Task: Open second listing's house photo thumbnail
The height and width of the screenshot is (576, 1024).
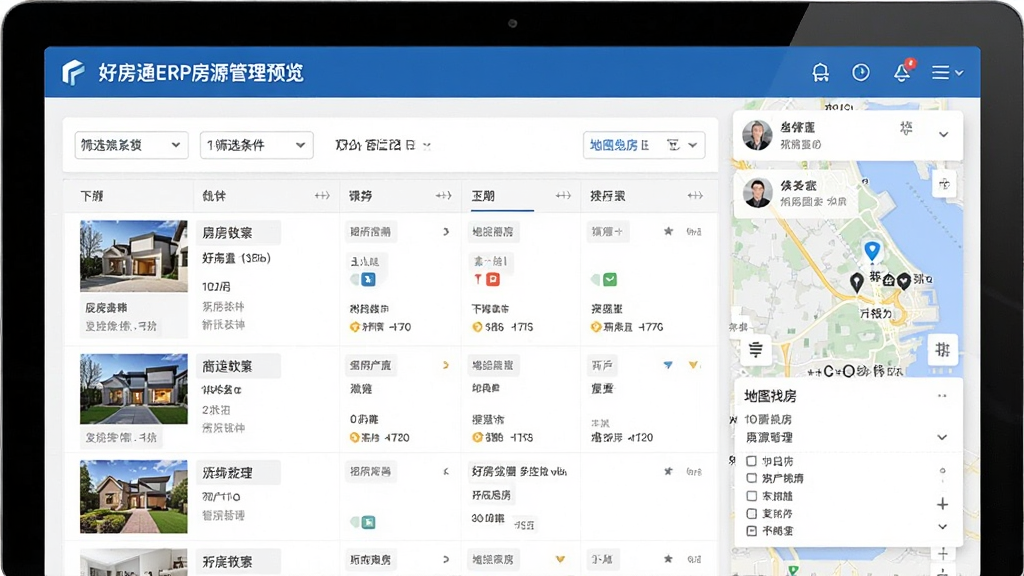Action: coord(134,389)
